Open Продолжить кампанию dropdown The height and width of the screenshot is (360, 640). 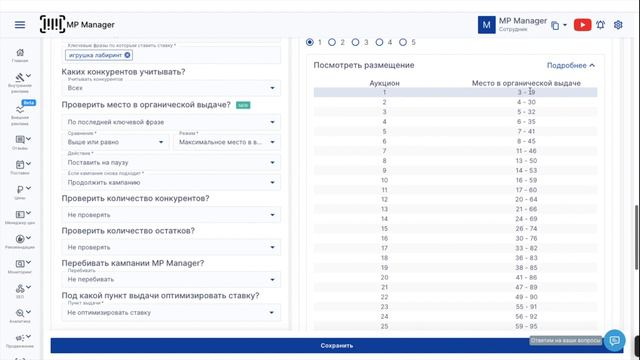171,182
